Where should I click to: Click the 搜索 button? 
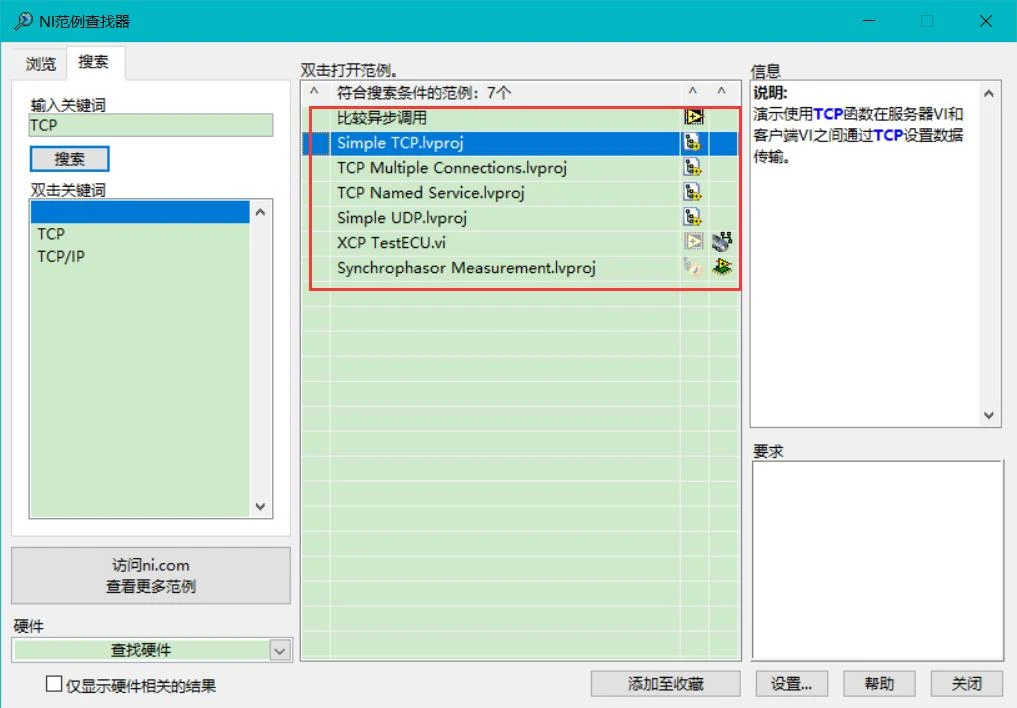69,159
